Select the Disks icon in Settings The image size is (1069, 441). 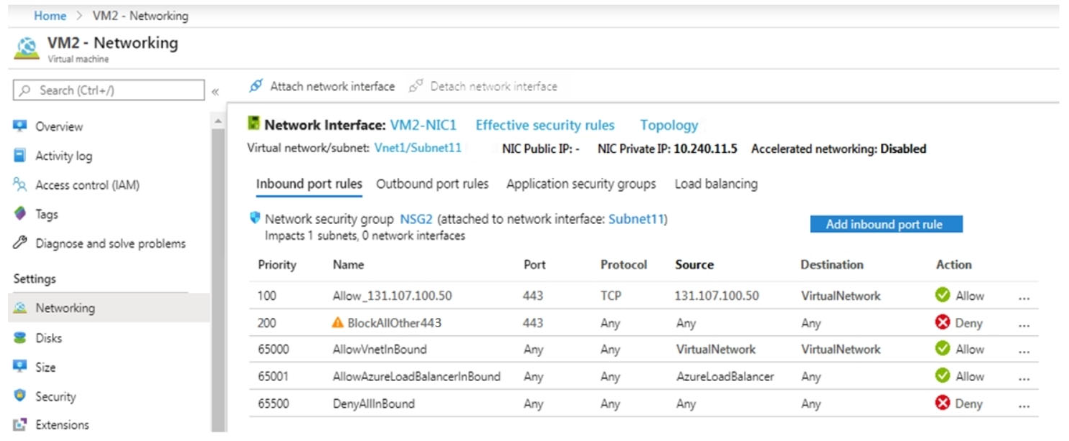click(x=20, y=338)
